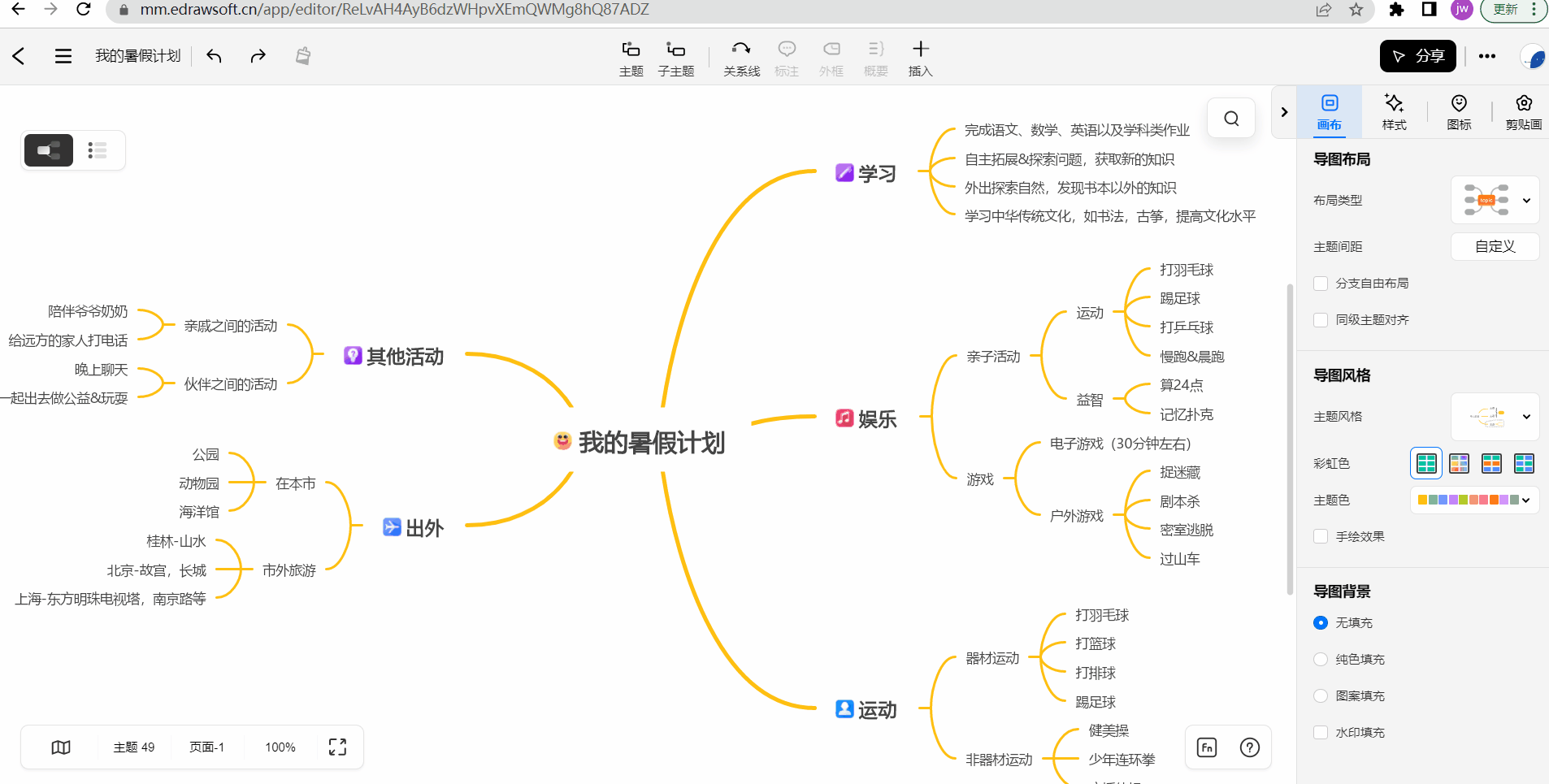Switch to the 图标 tab

[1459, 112]
